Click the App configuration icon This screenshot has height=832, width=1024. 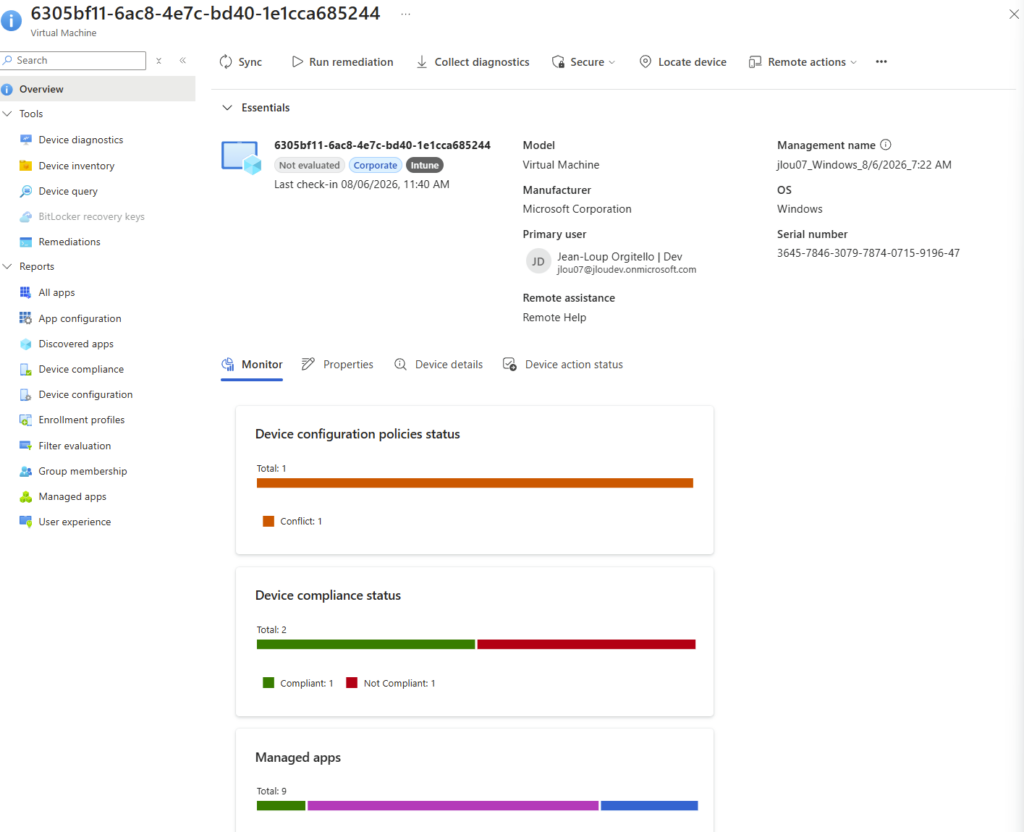pyautogui.click(x=25, y=318)
